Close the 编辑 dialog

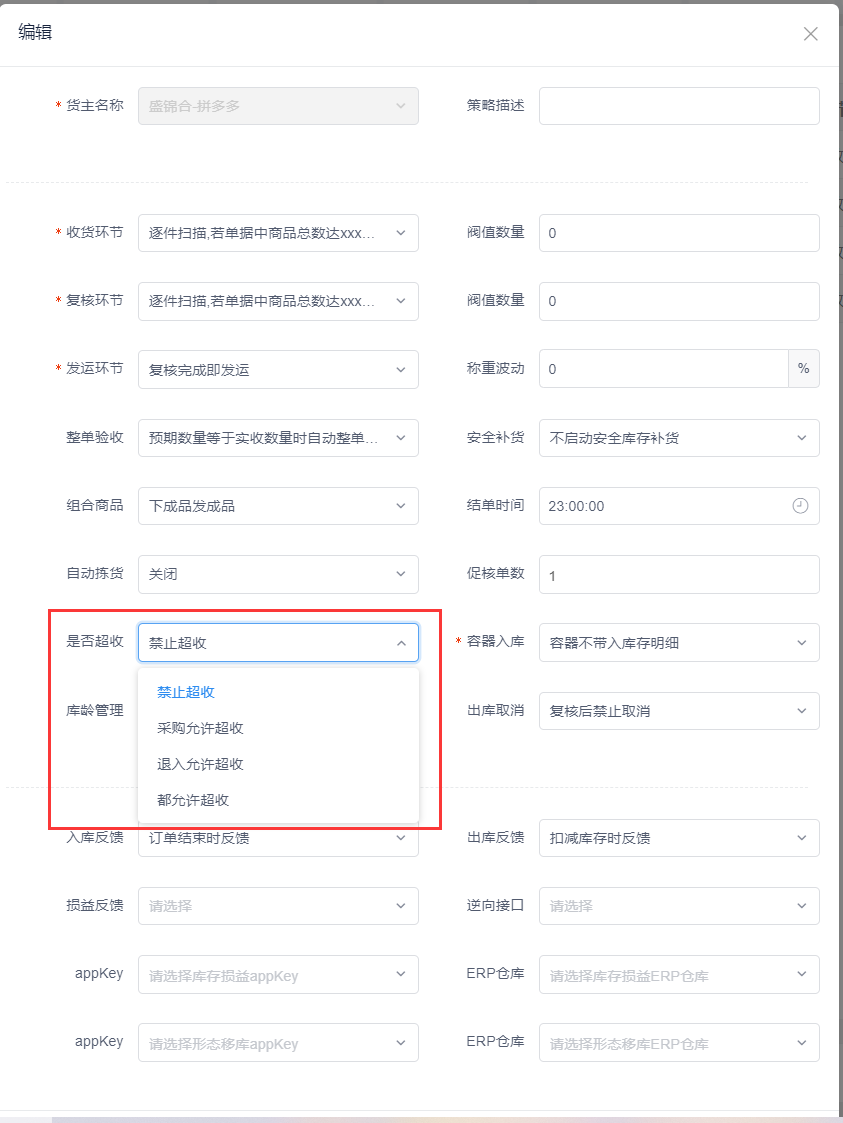pos(810,34)
